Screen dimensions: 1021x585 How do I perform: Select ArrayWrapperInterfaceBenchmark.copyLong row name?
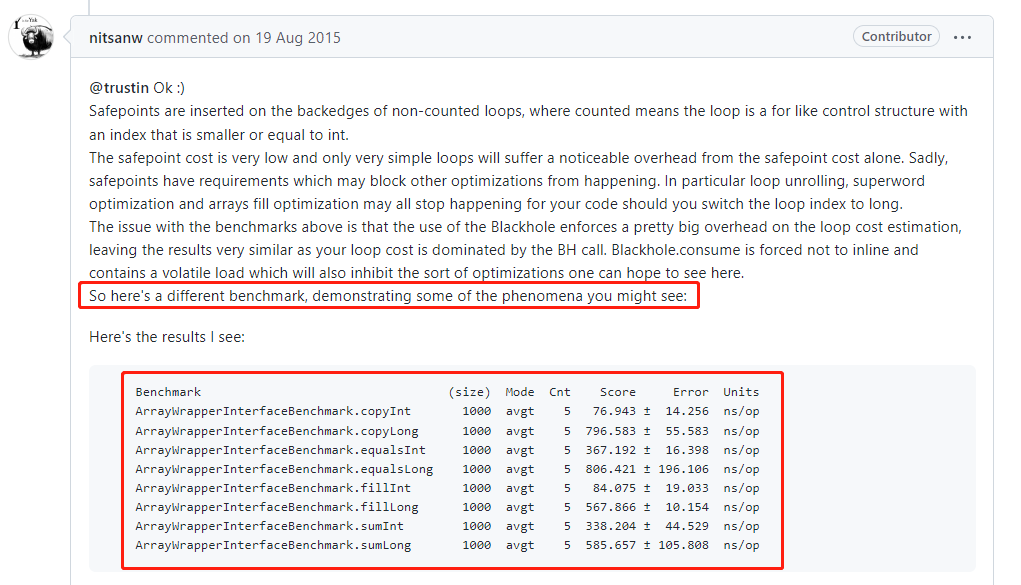277,431
